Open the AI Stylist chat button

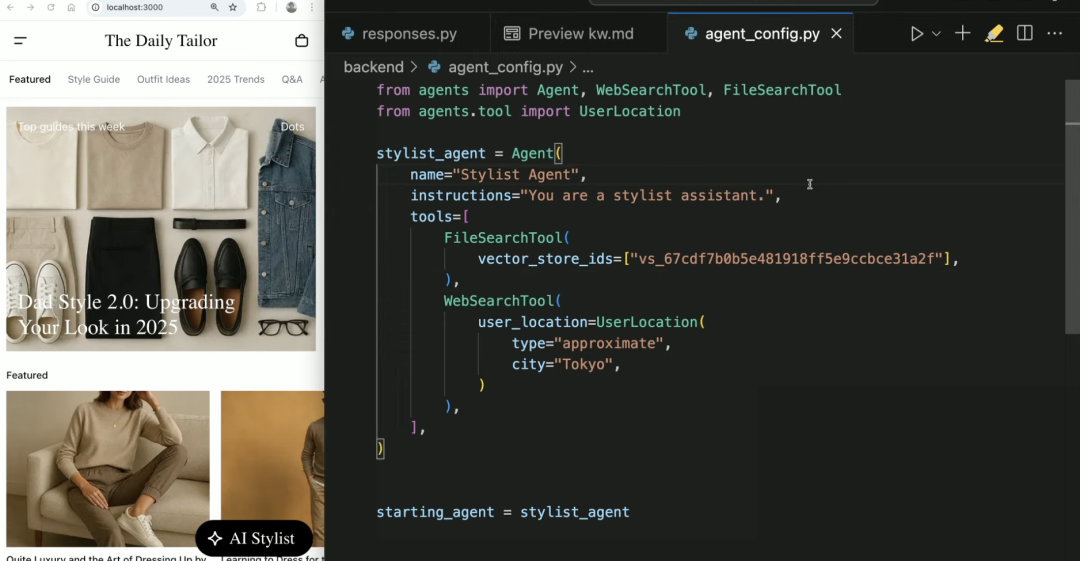pos(253,538)
